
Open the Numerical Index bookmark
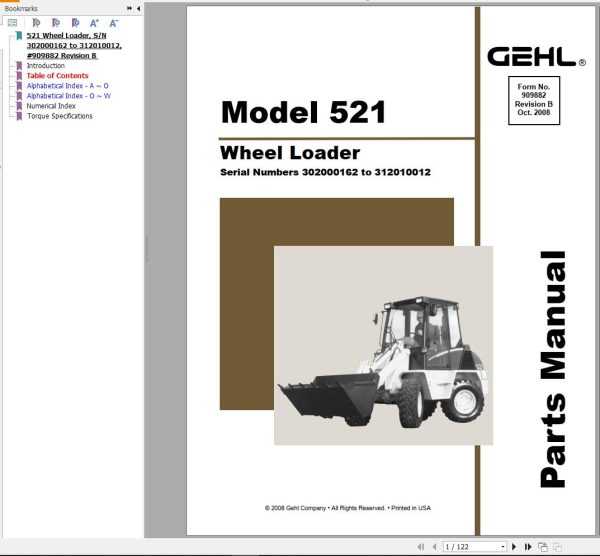coord(51,106)
